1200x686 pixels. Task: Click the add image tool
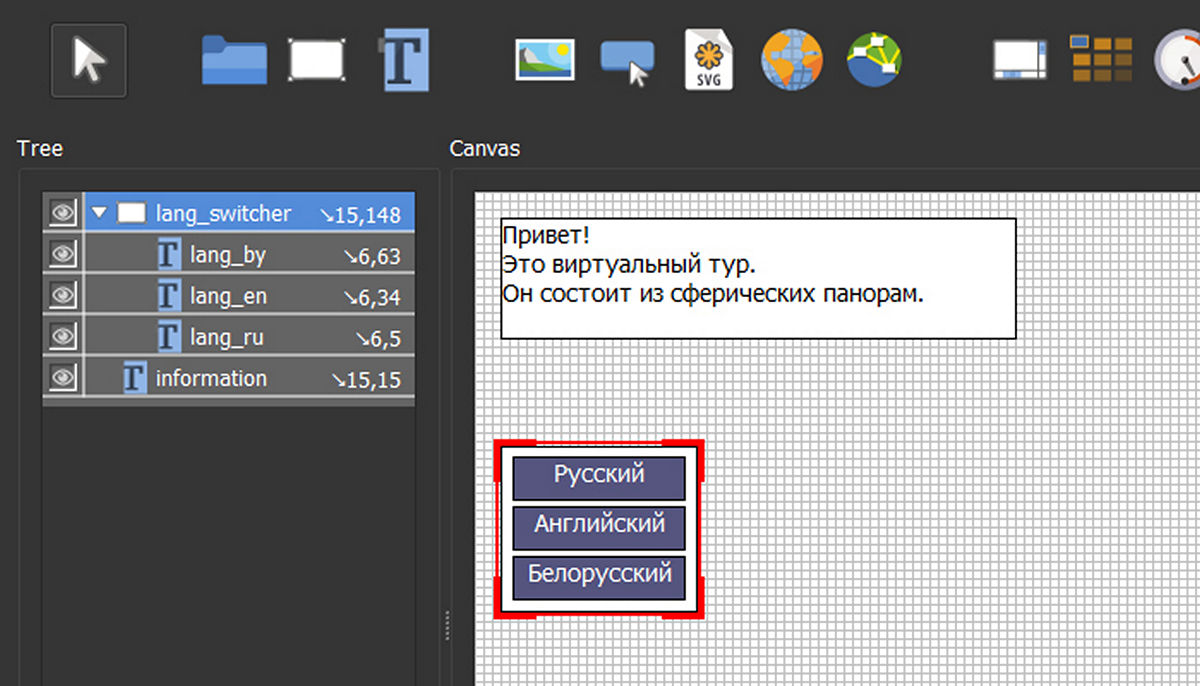545,60
